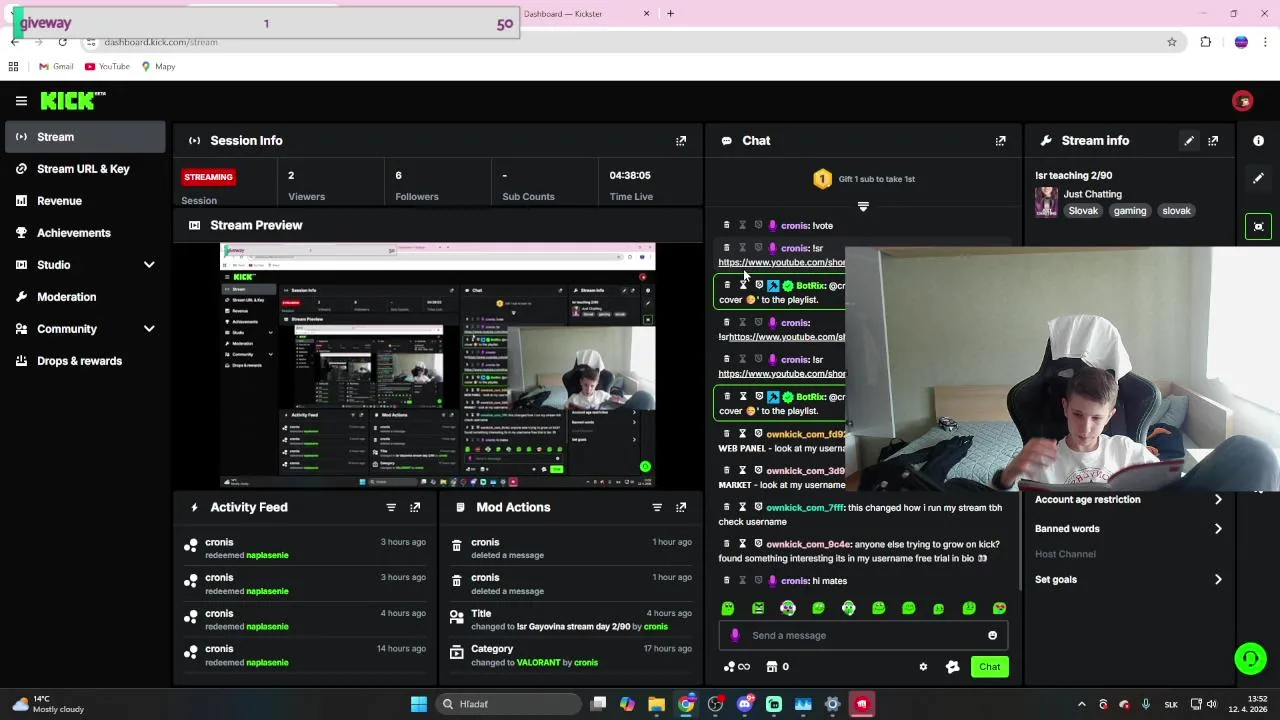Open a new browser tab
This screenshot has height=720, width=1280.
[x=670, y=14]
